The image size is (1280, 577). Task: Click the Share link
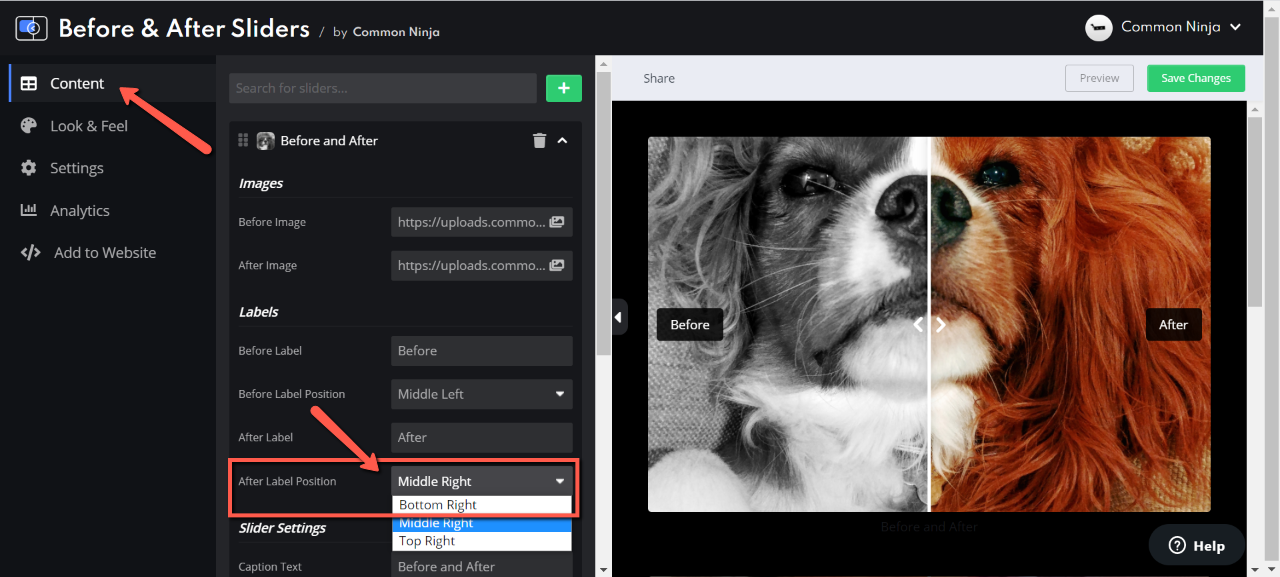click(659, 78)
